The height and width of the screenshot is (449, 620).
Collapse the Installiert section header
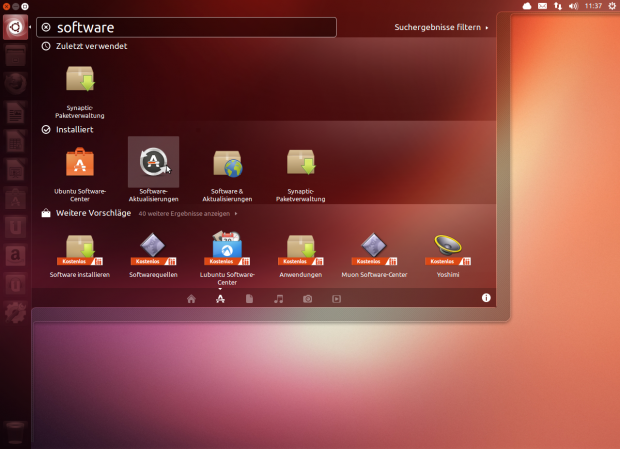(68, 130)
